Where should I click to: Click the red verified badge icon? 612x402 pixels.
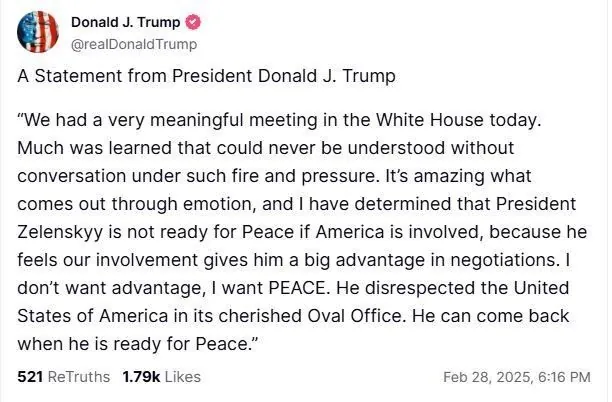(x=194, y=22)
